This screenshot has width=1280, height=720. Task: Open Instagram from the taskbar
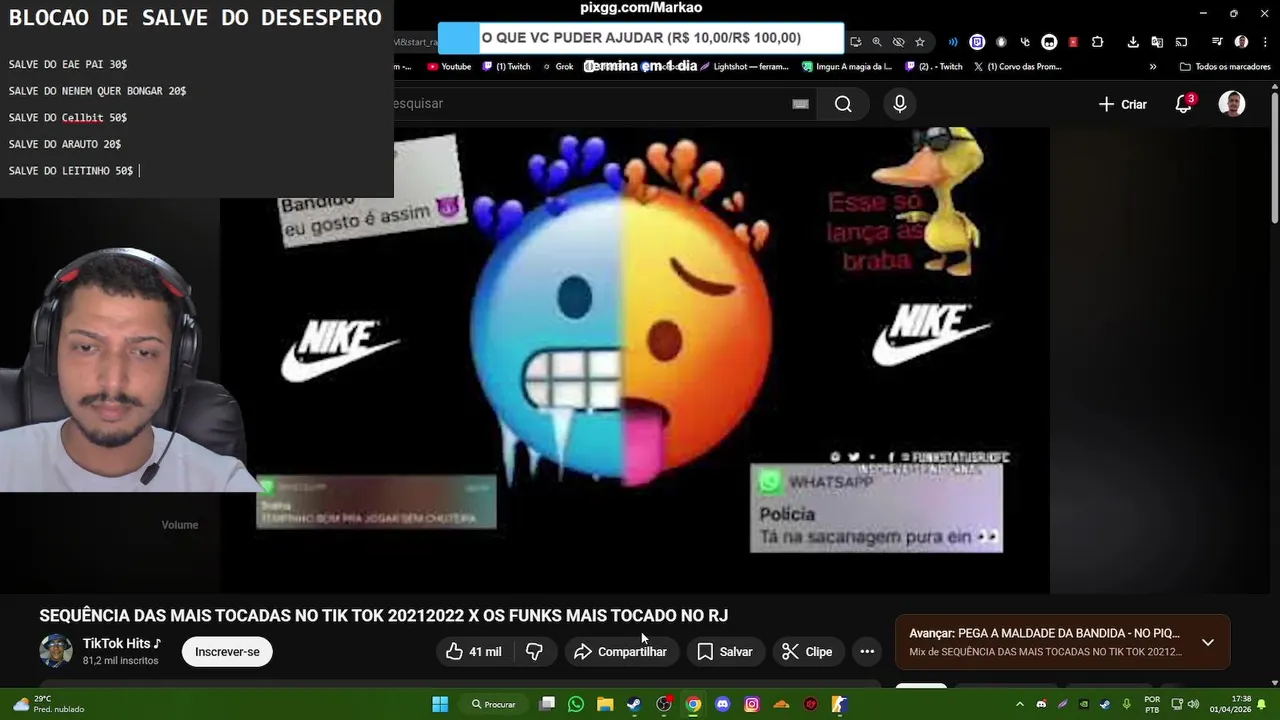pyautogui.click(x=752, y=704)
